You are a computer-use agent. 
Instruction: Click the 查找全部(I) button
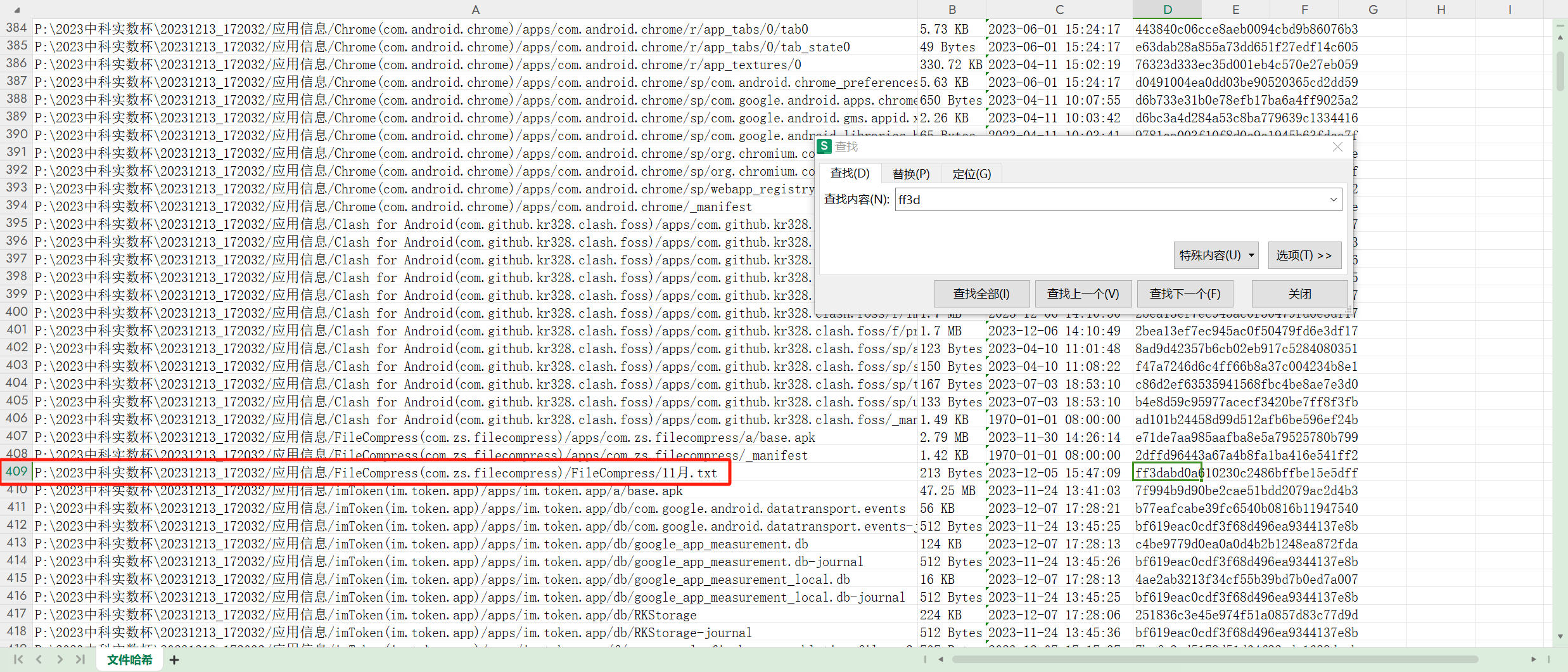[981, 294]
